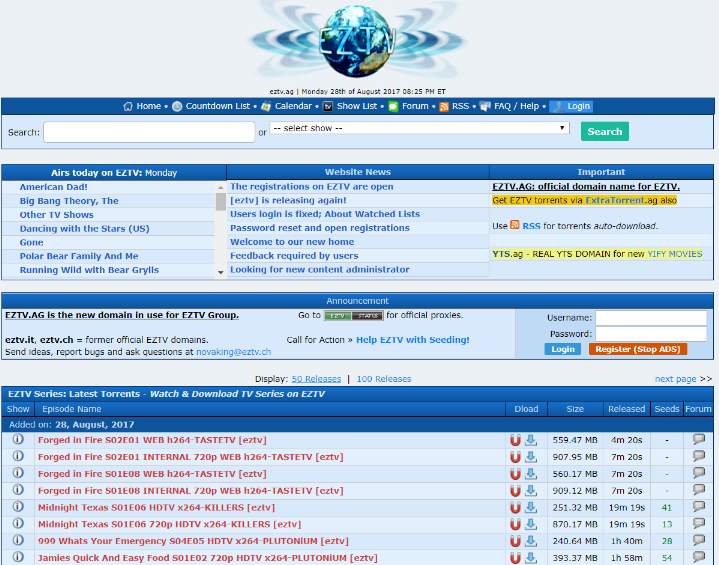Download torrent for Midnight Texas S01E06 HDTV

coord(531,508)
